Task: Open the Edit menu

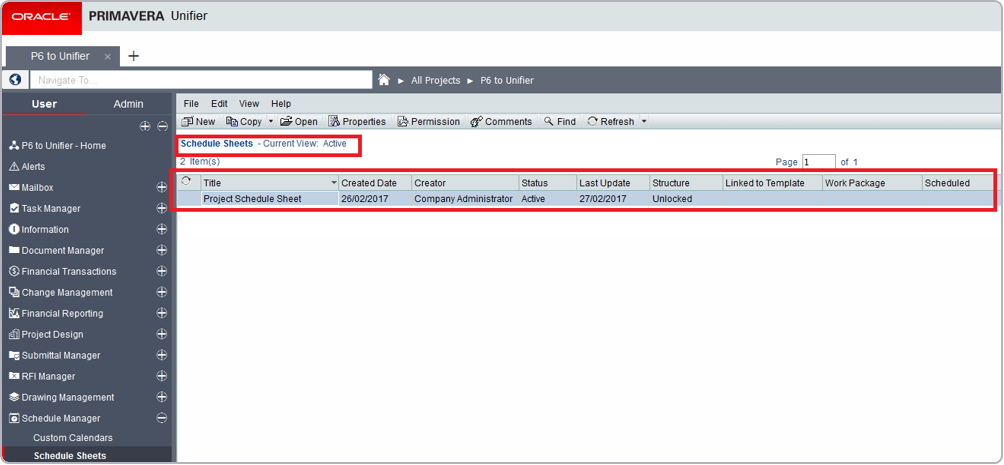Action: click(x=220, y=103)
